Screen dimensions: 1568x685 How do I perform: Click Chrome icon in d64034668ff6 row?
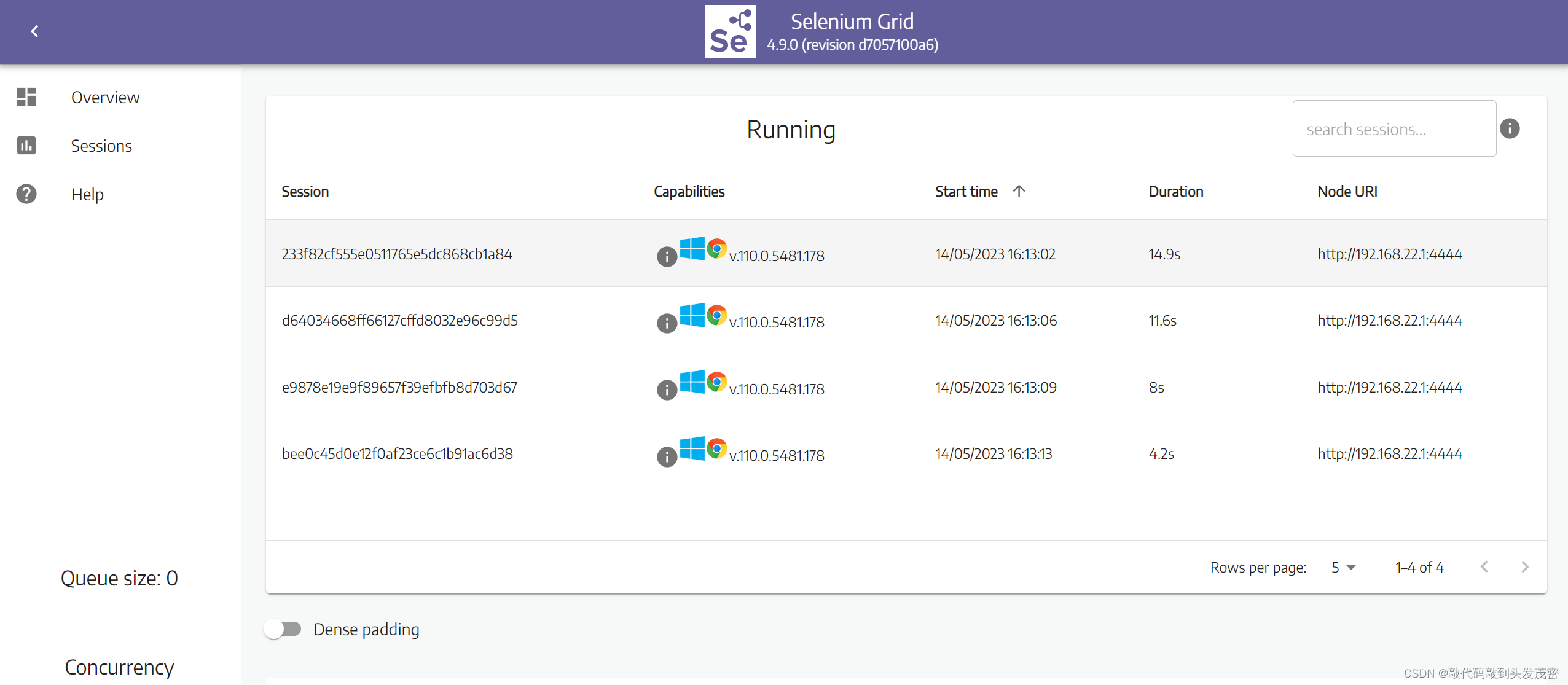point(716,315)
